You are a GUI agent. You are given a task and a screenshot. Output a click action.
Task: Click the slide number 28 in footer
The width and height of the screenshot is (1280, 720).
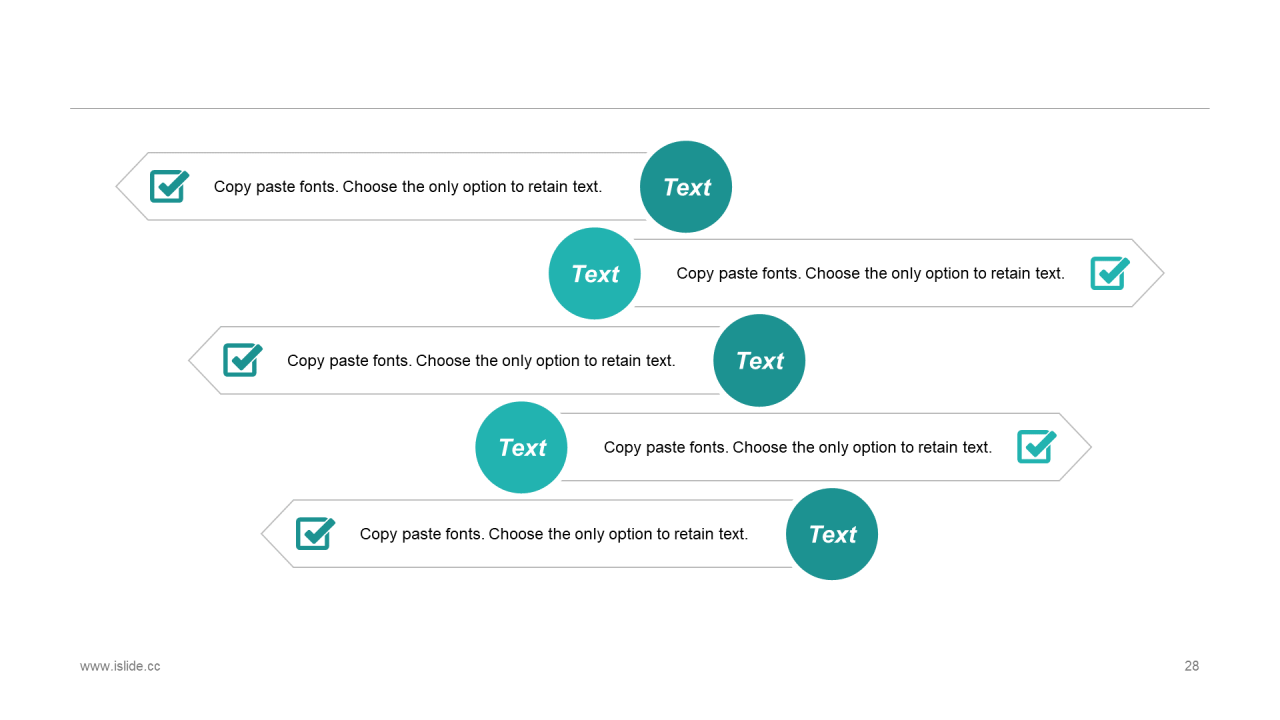pyautogui.click(x=1192, y=666)
